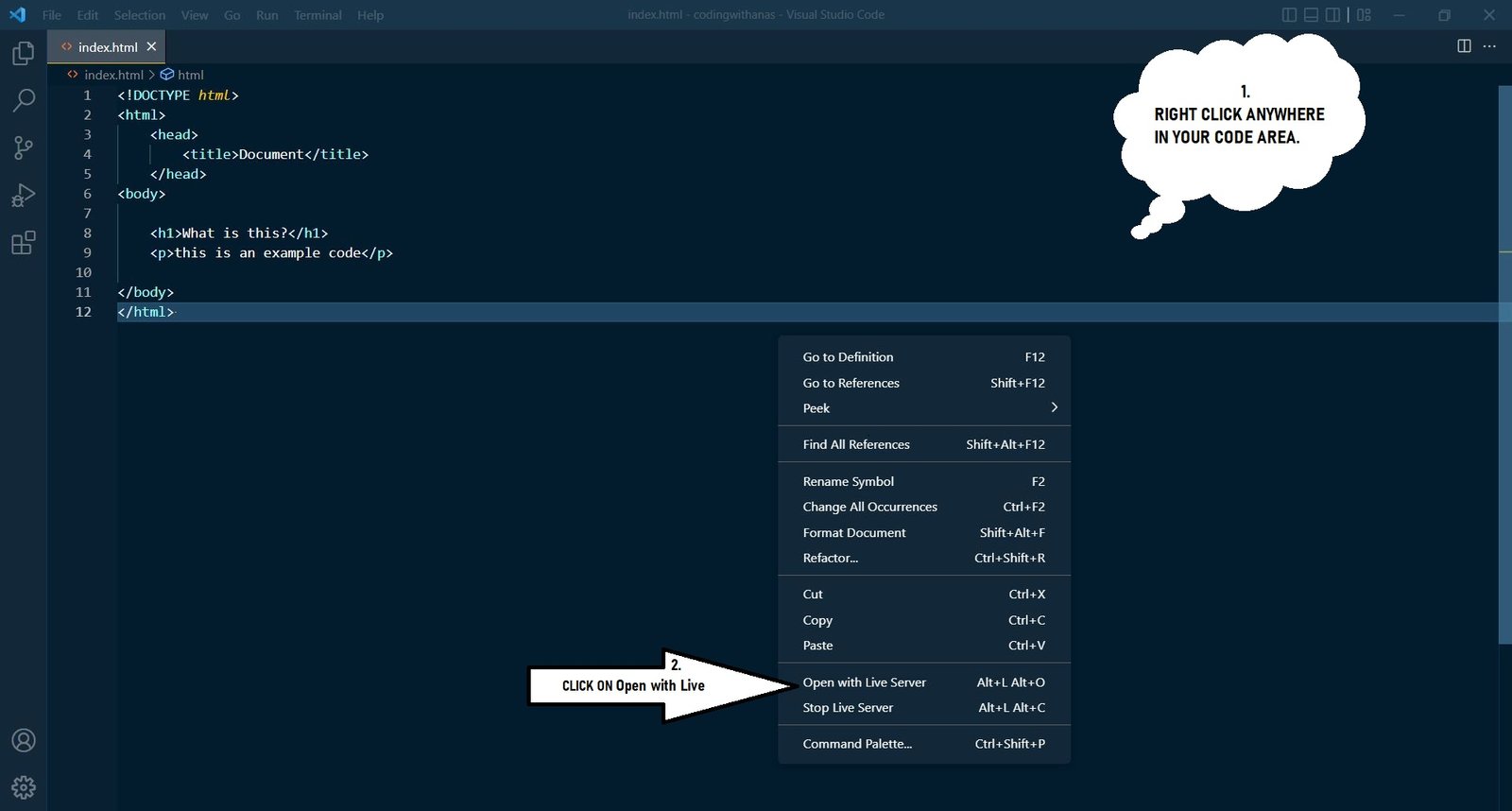Click the <p>this is an example code</p> line

click(271, 252)
